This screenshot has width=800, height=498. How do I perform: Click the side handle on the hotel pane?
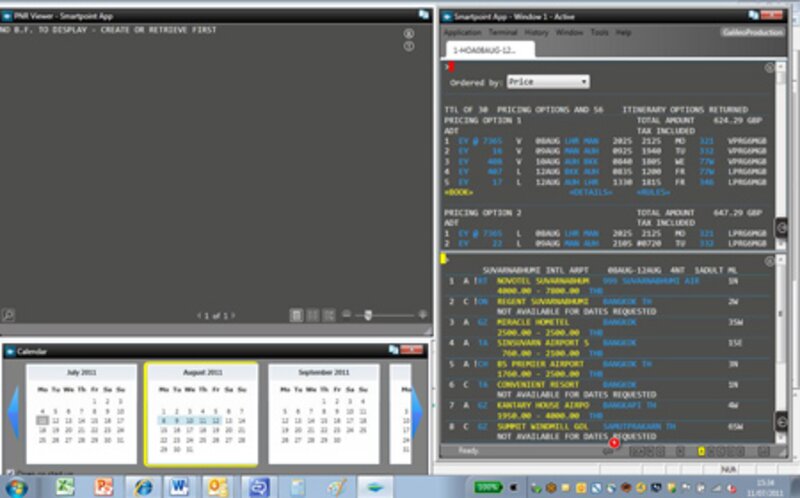point(782,421)
